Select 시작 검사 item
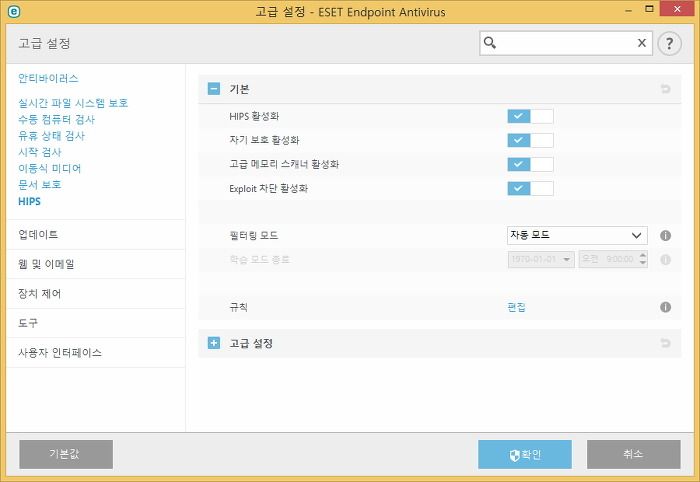 tap(39, 152)
